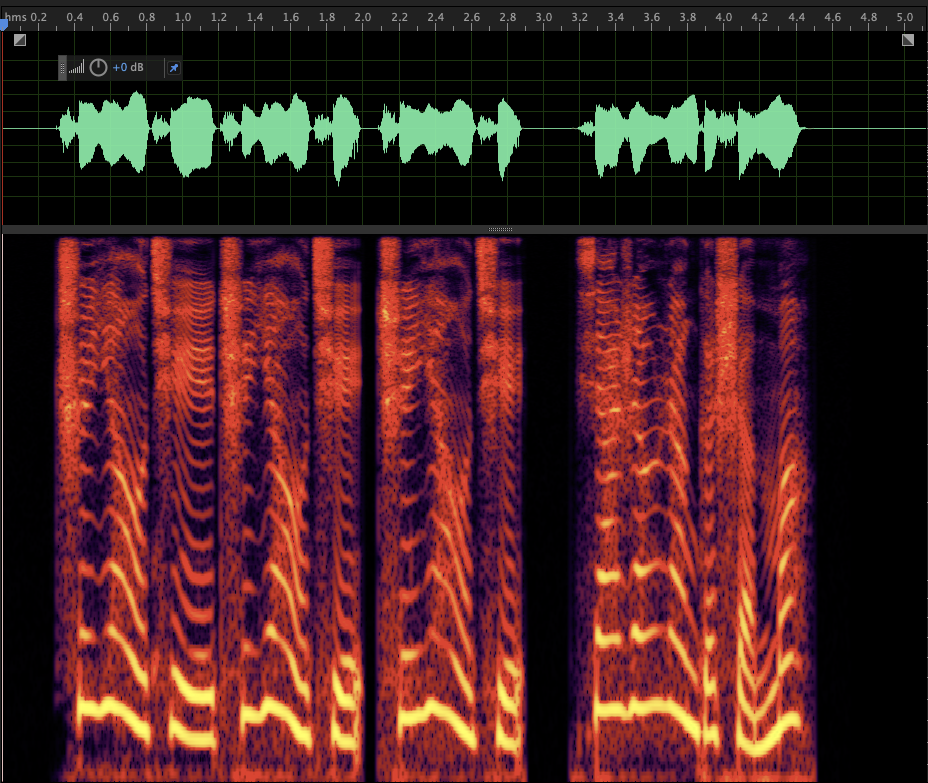Click the 4.0 mark on time ruler

(724, 17)
